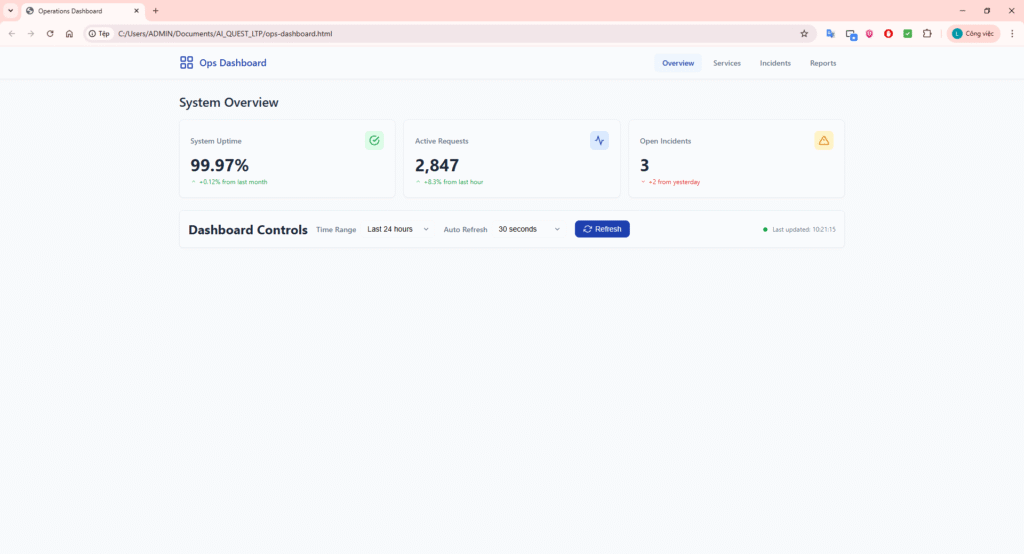This screenshot has height=554, width=1024.
Task: Open a new browser tab
Action: point(155,10)
